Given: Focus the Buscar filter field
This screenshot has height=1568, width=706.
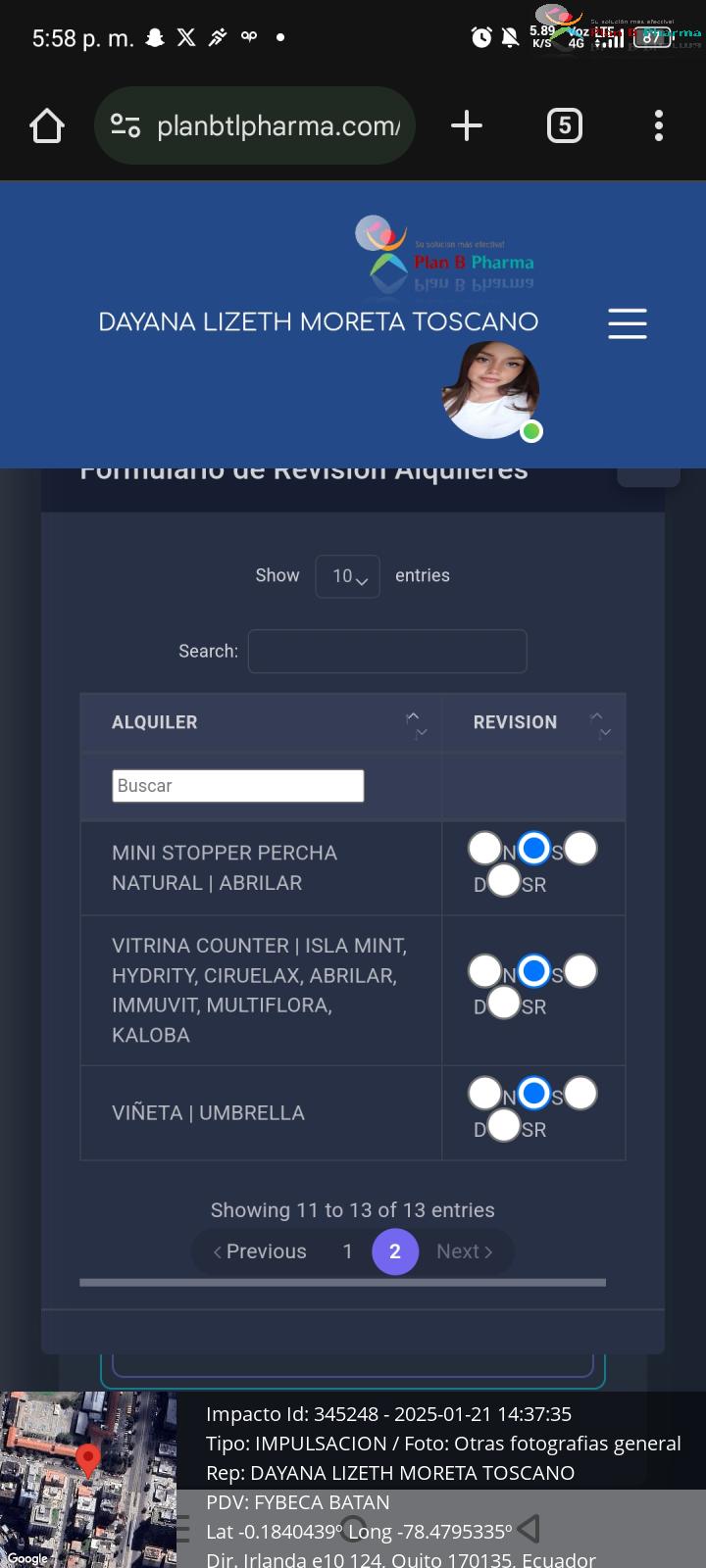Looking at the screenshot, I should (238, 786).
